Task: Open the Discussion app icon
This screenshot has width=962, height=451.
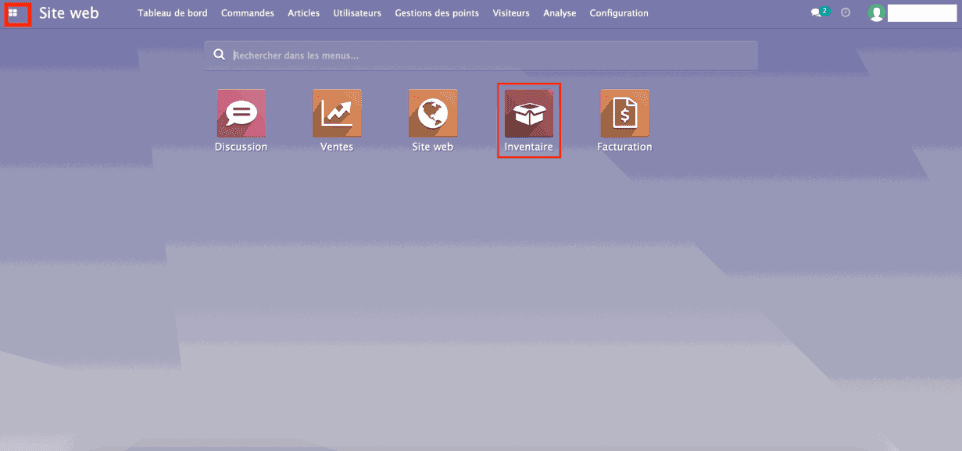Action: point(241,113)
